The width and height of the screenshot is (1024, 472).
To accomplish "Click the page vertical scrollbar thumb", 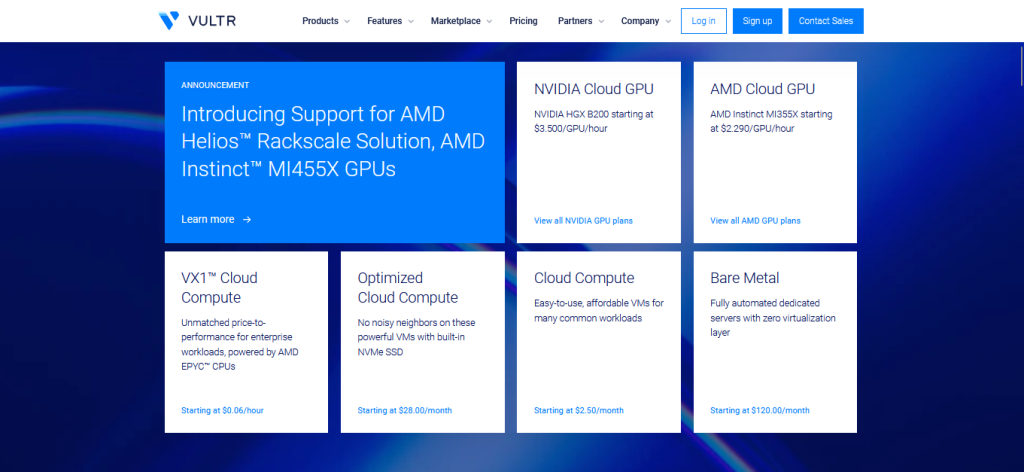I will click(1021, 64).
